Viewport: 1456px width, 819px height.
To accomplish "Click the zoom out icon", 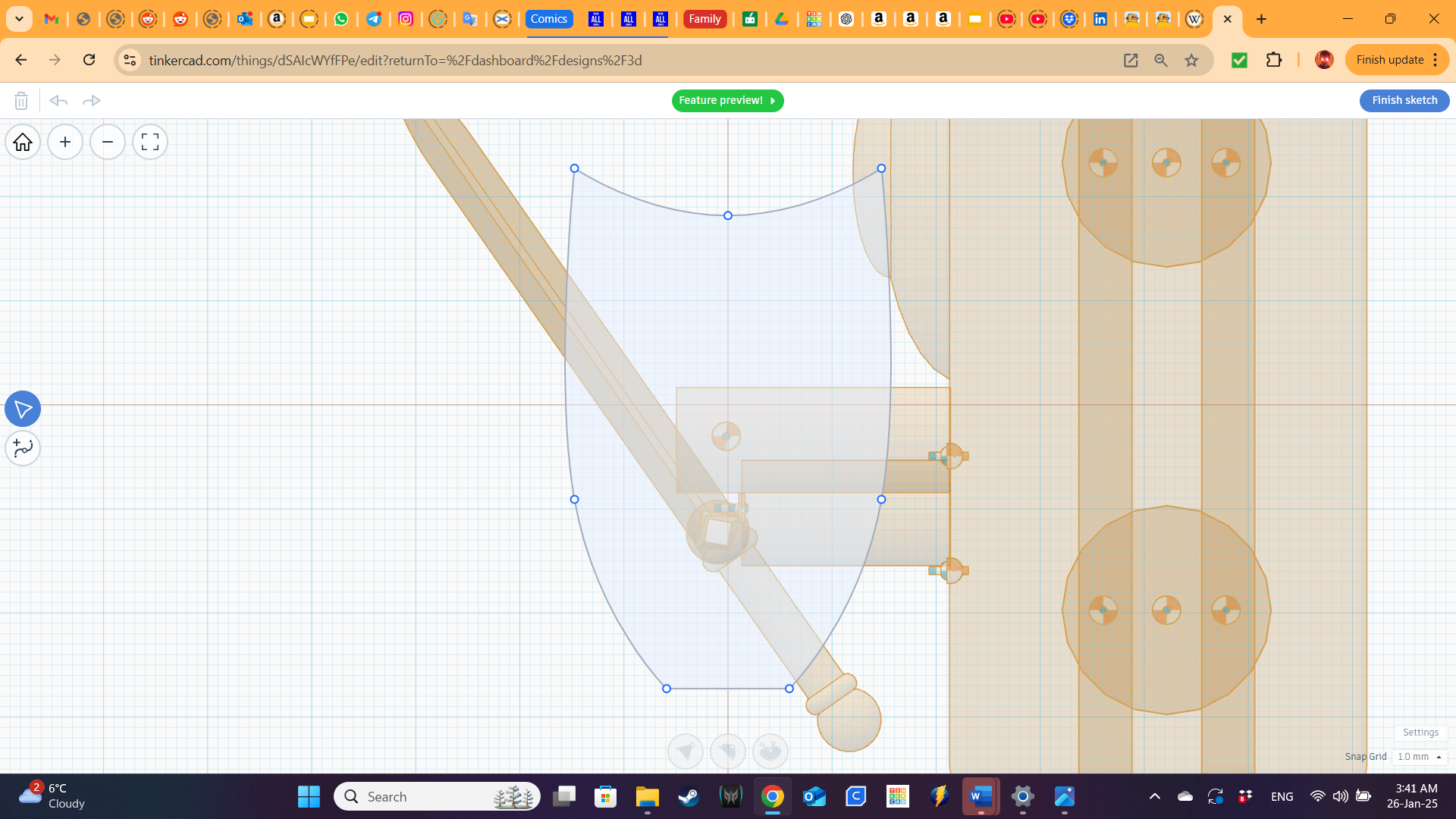I will (x=108, y=142).
